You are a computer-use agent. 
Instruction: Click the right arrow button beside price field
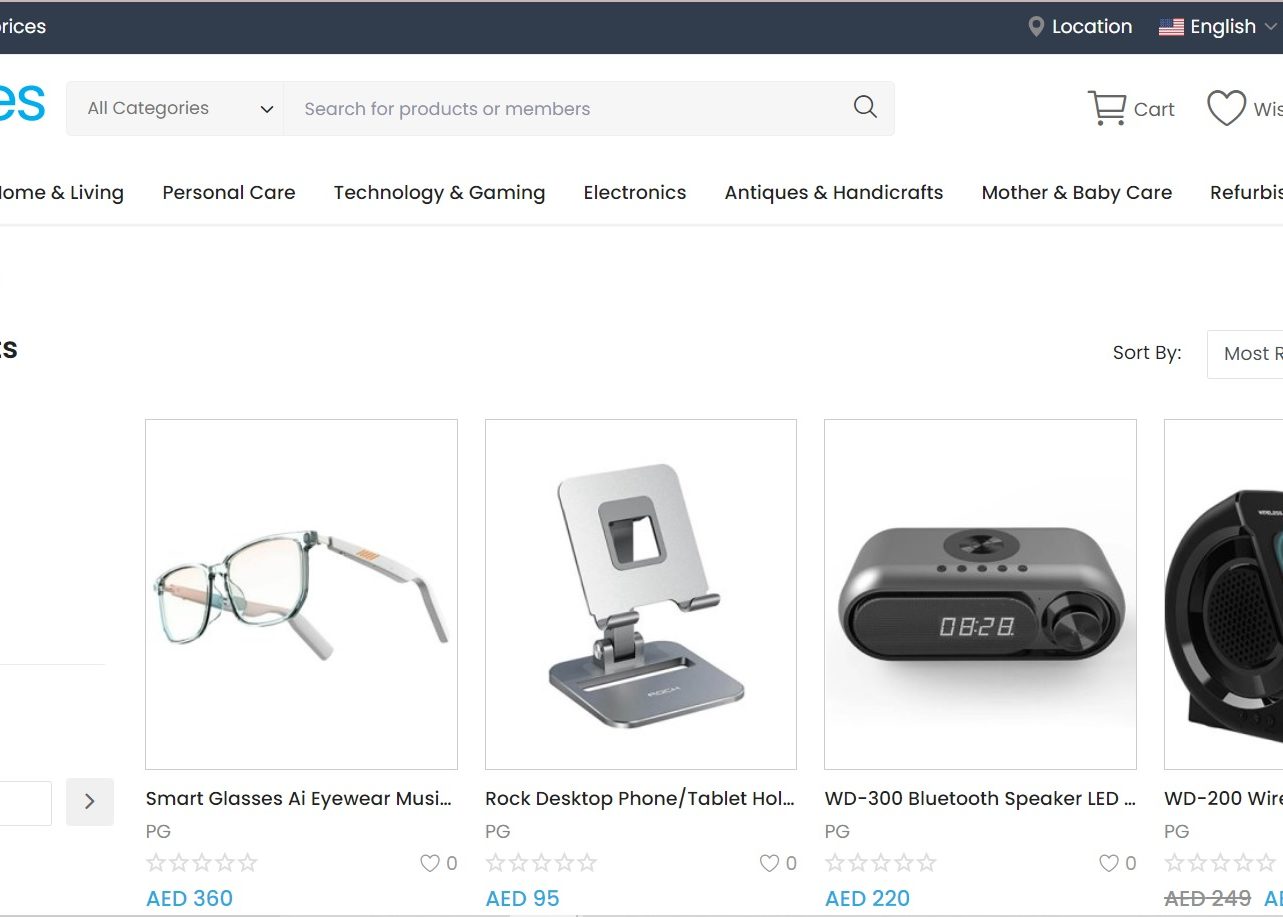pyautogui.click(x=90, y=802)
